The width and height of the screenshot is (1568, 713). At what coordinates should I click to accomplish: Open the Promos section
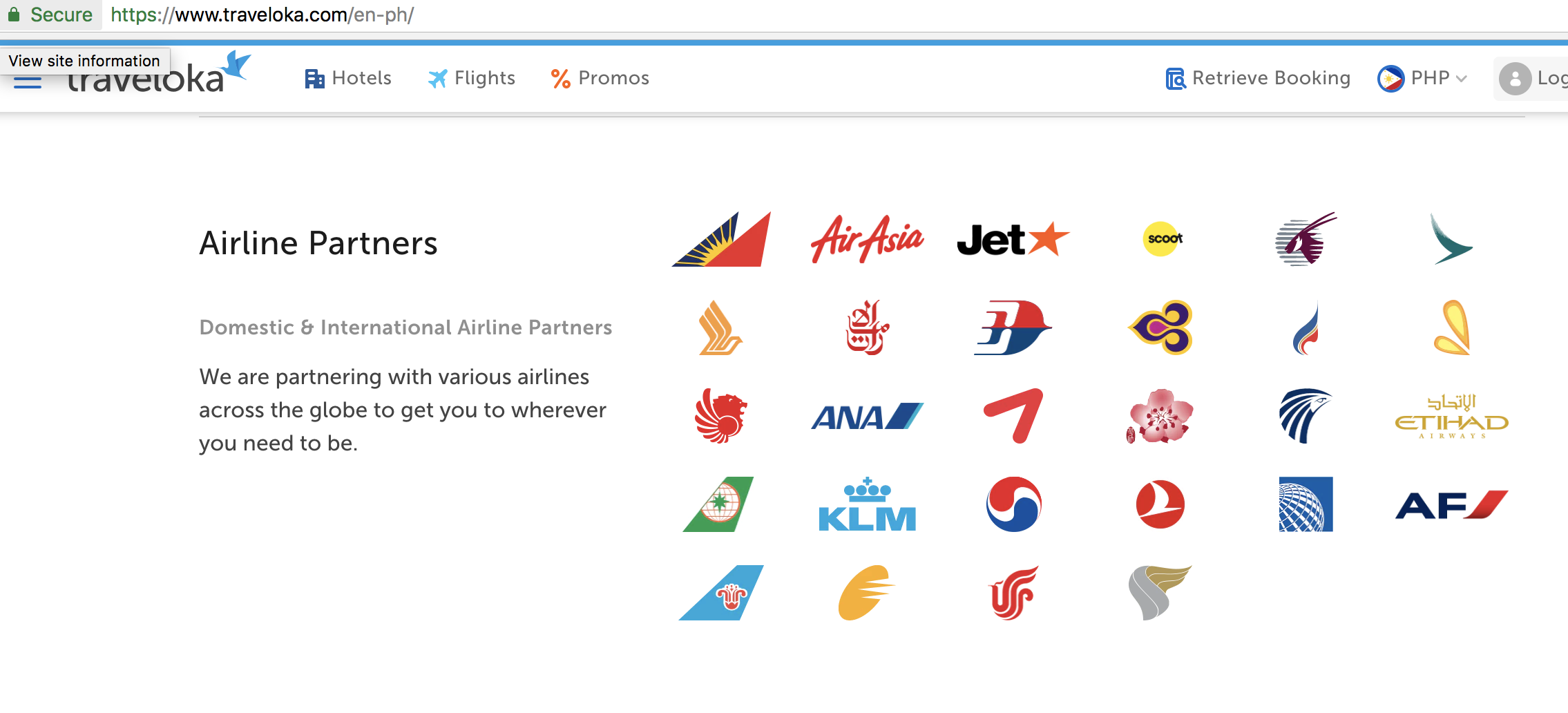click(600, 78)
